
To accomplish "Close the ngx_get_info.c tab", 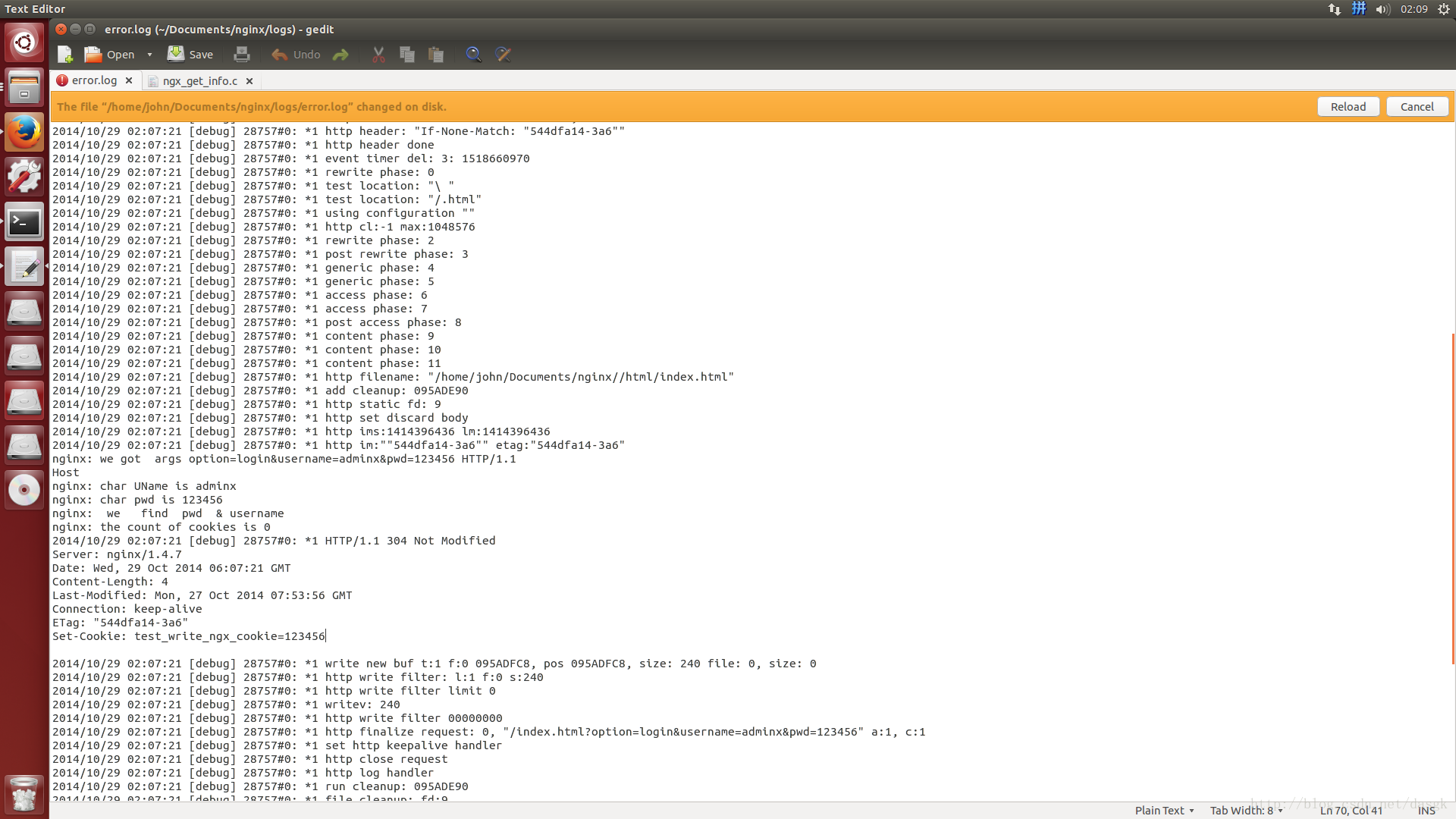I will [249, 80].
